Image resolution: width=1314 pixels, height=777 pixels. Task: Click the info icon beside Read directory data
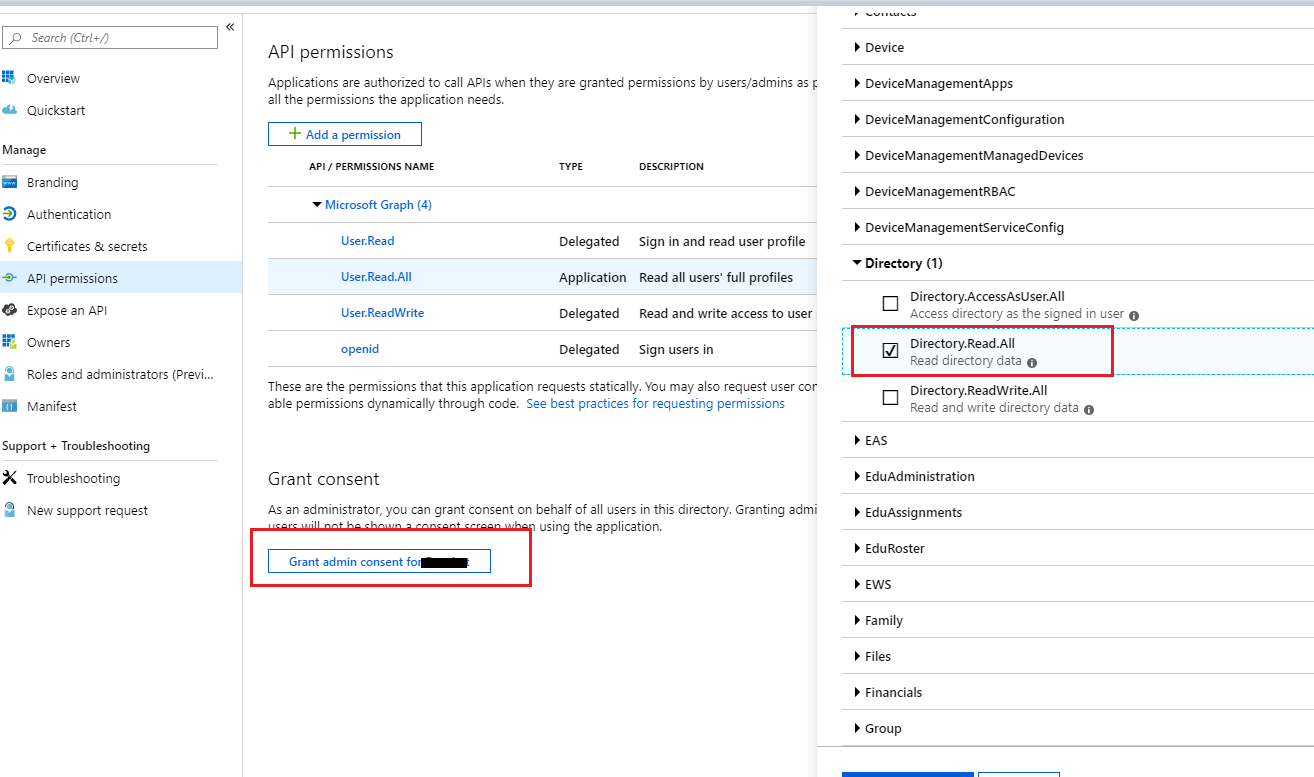[x=1032, y=362]
